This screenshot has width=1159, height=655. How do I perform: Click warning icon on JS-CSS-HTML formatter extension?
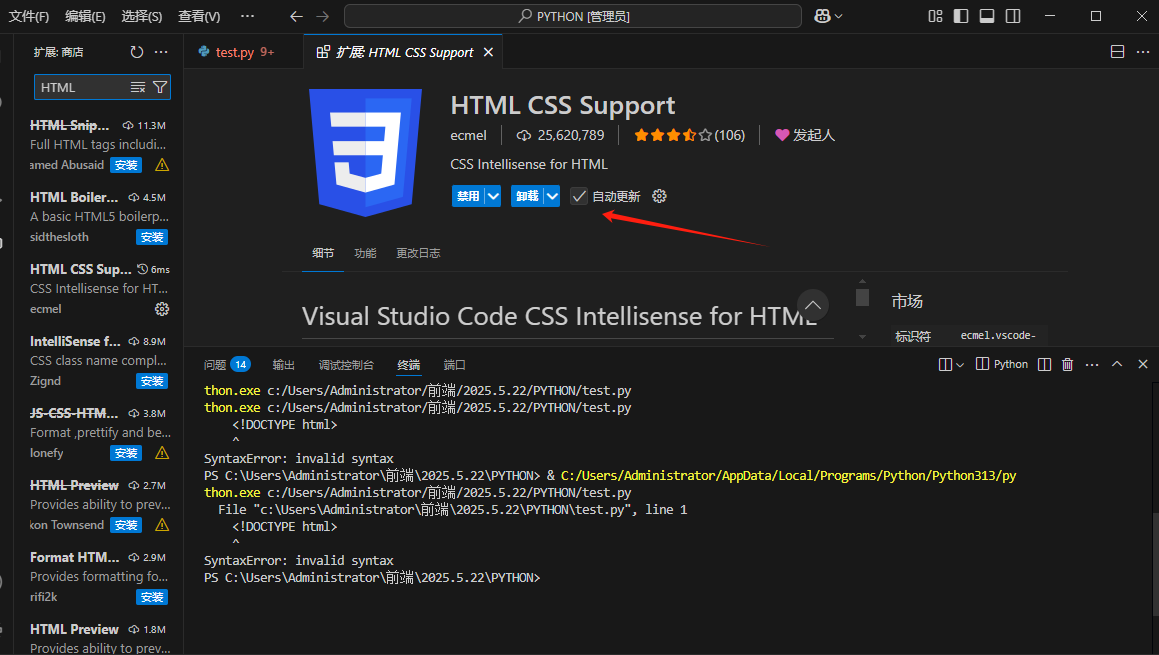tap(162, 452)
